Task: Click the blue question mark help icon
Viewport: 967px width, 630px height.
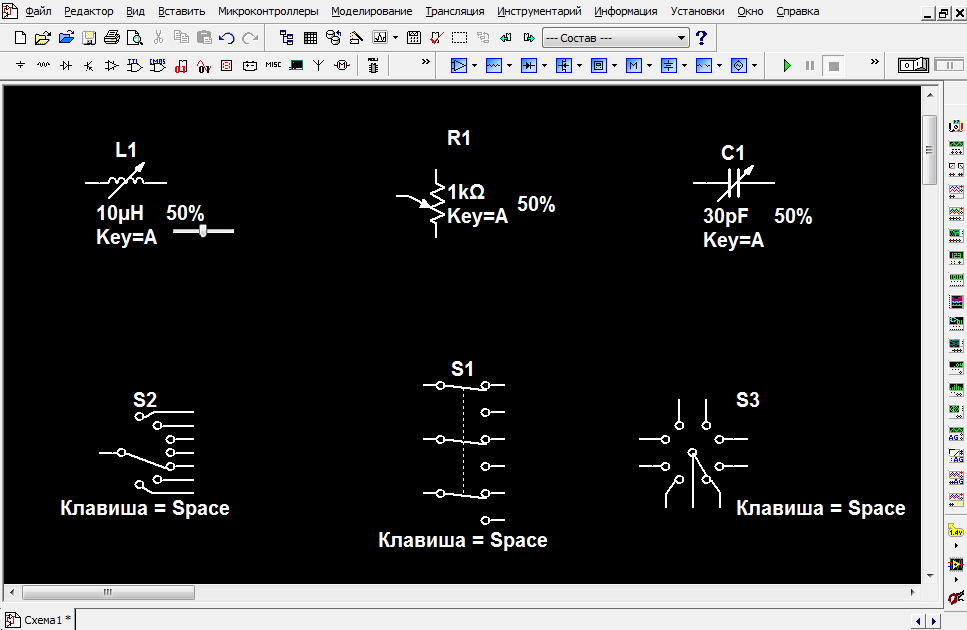Action: coord(701,38)
